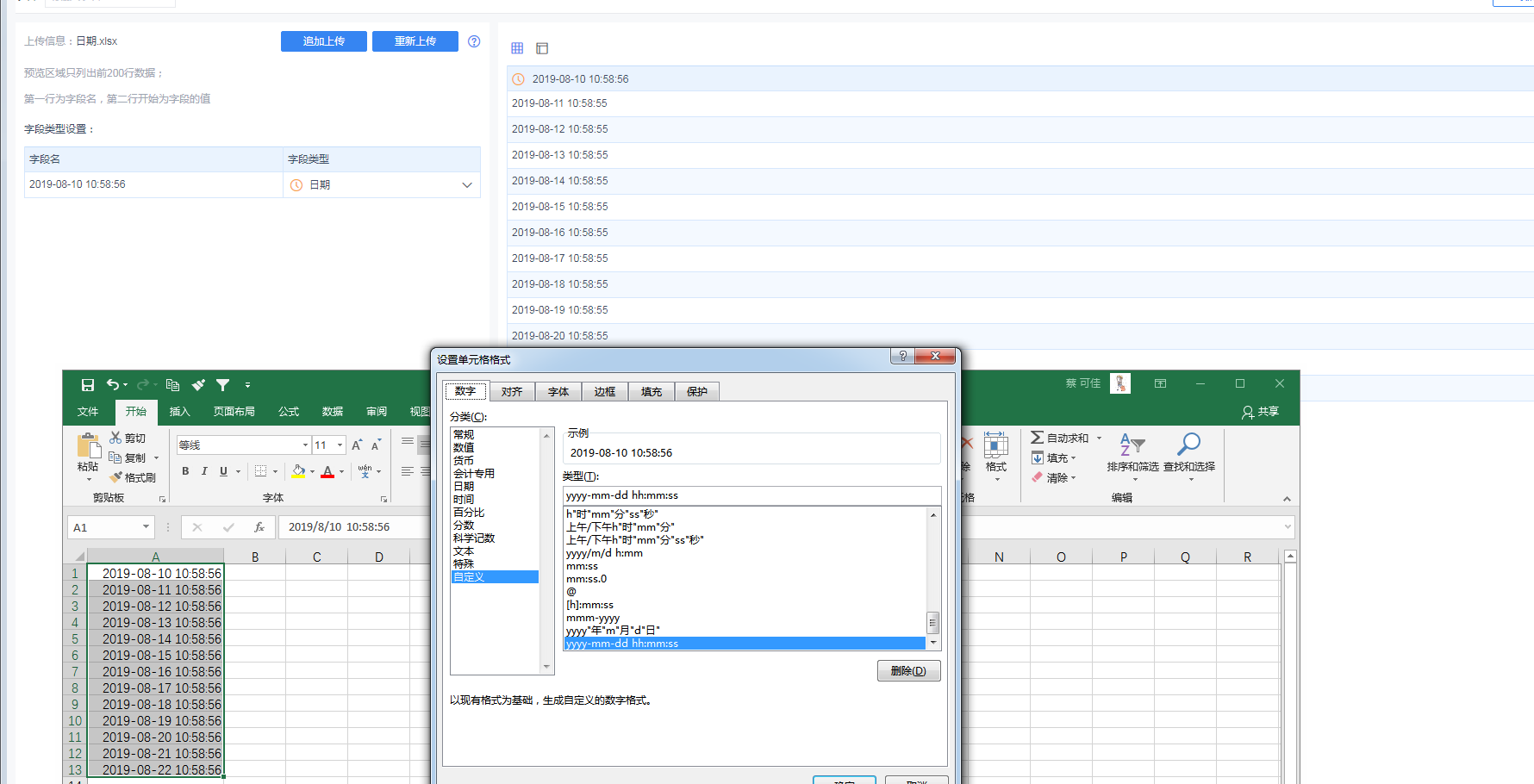Toggle Underline formatting in Excel ribbon

click(x=223, y=471)
